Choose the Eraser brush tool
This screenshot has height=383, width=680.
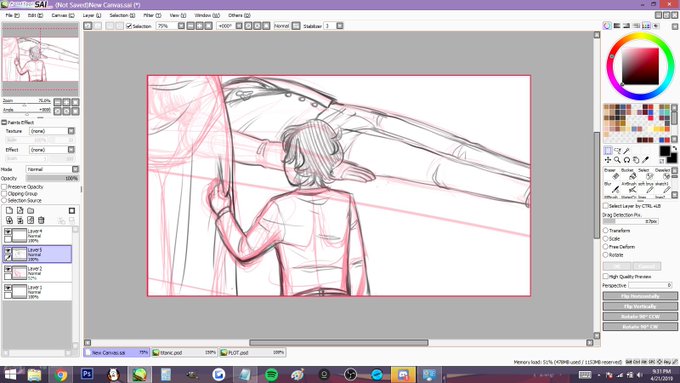click(x=611, y=173)
